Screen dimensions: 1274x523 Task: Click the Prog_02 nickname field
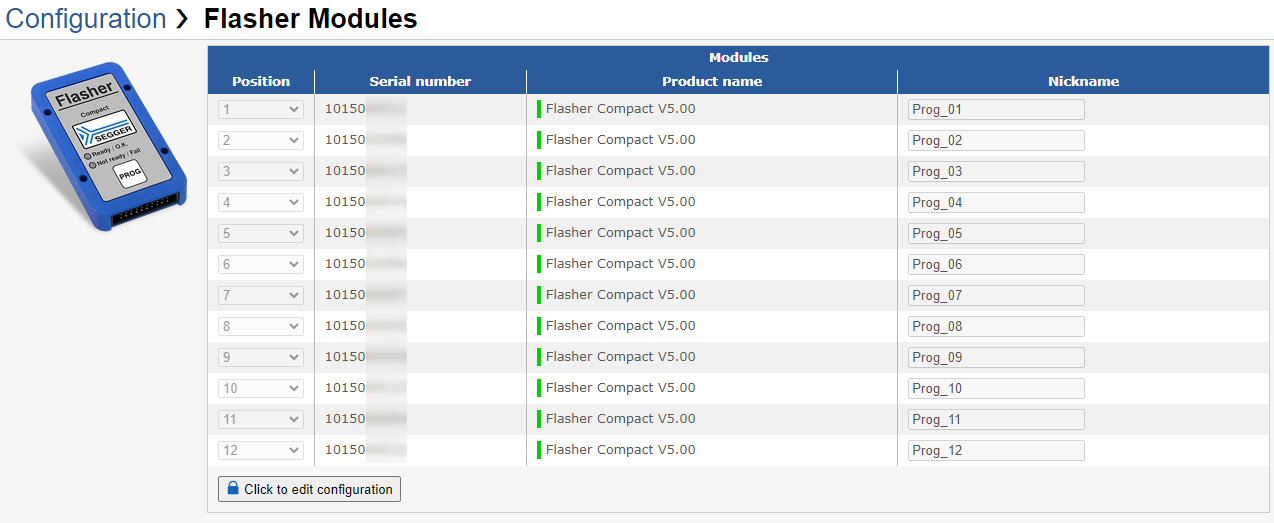point(995,141)
